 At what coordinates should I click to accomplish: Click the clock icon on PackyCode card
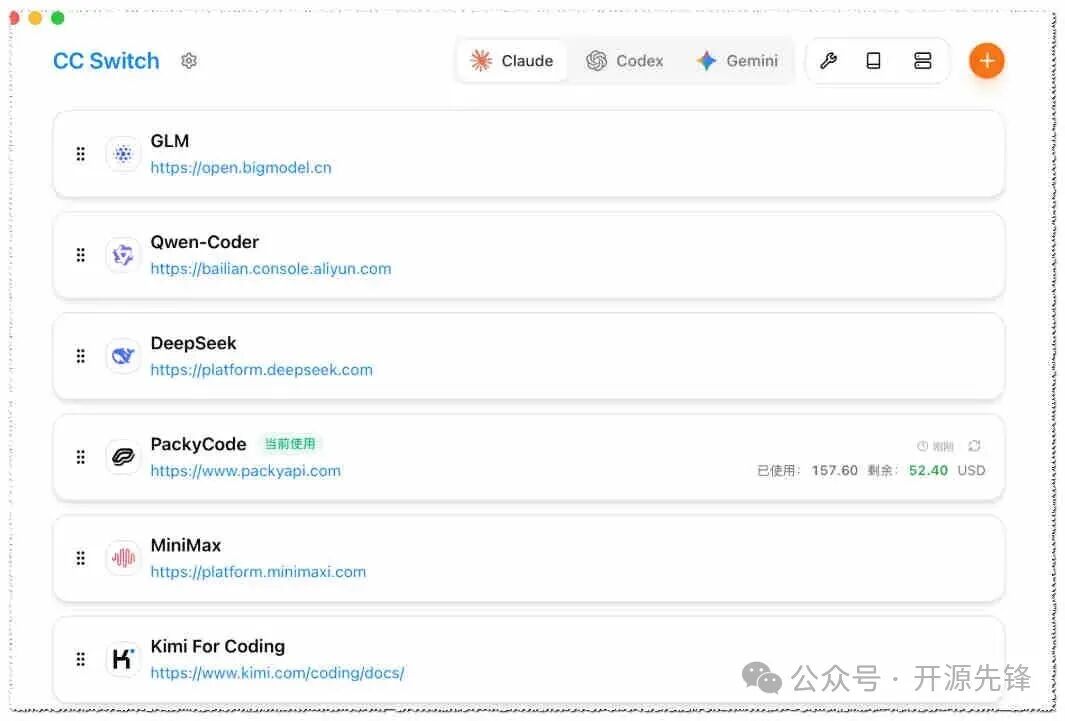(x=922, y=446)
